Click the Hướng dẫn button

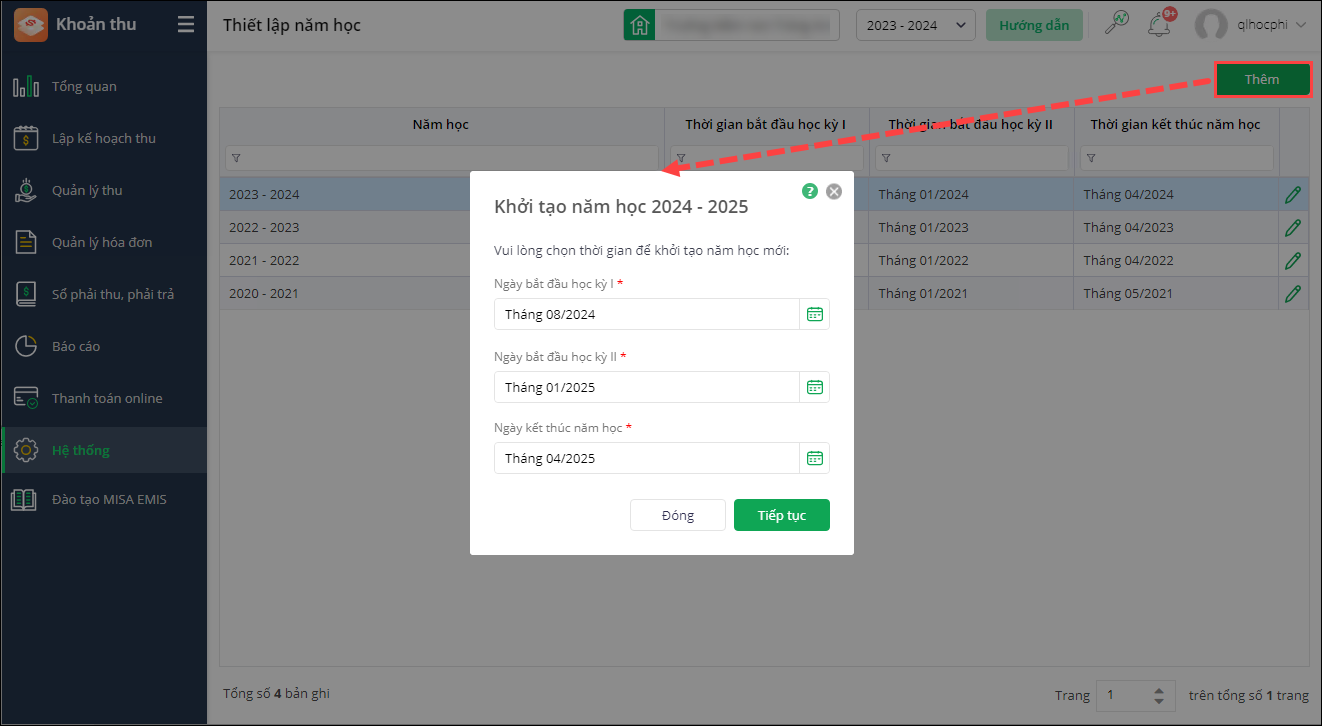tap(1034, 26)
